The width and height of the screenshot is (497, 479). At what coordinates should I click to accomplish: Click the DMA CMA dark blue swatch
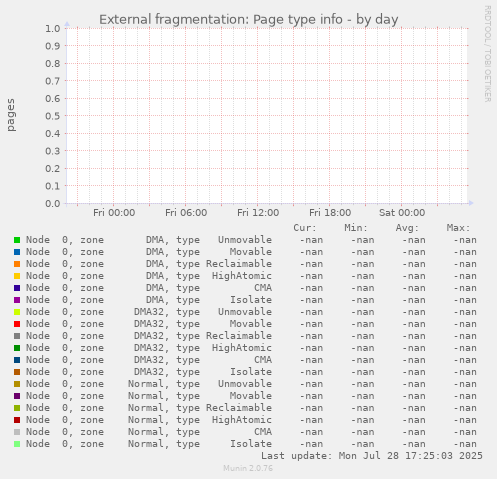pos(17,288)
